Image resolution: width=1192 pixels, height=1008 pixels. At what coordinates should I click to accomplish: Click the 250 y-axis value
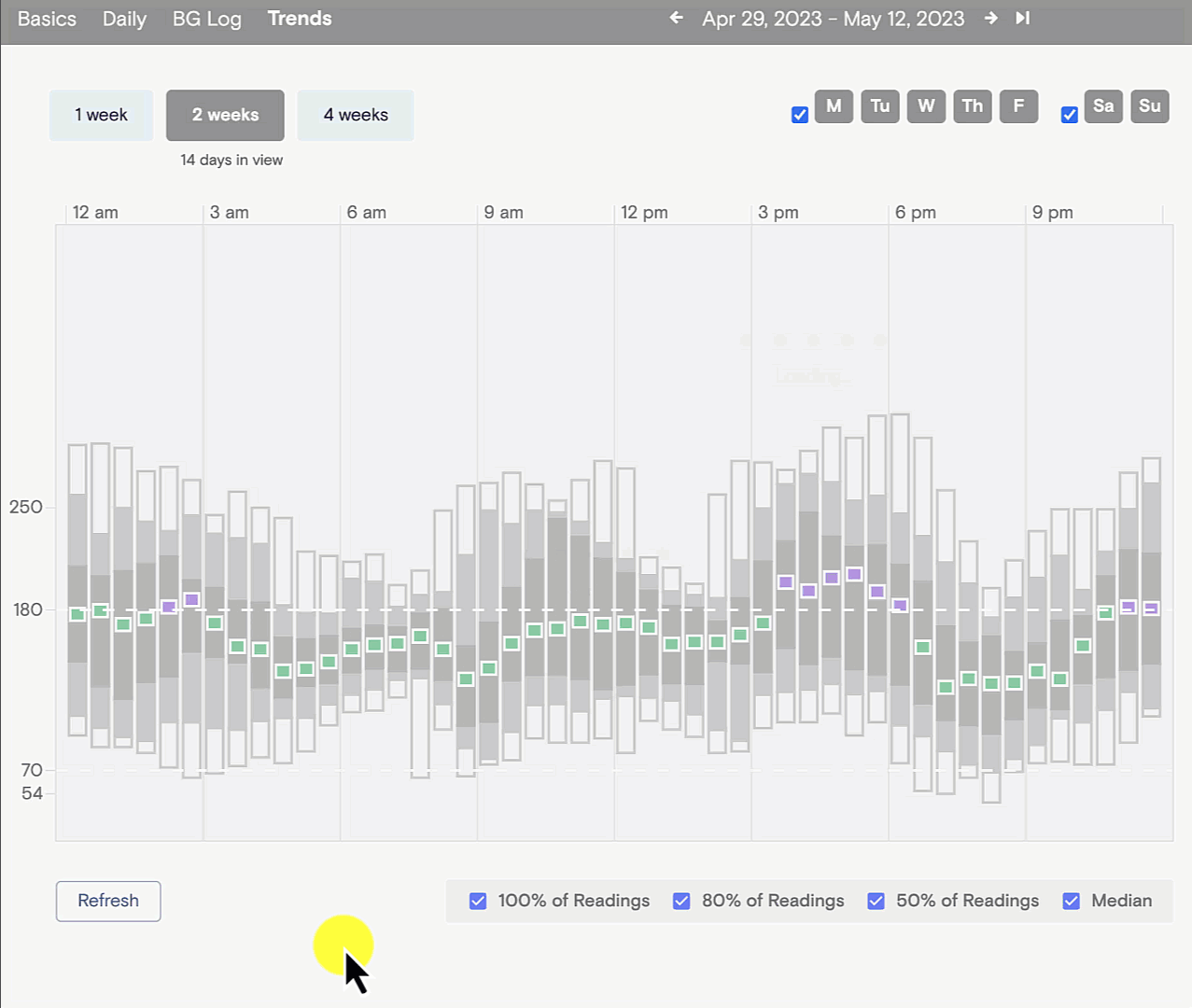26,507
